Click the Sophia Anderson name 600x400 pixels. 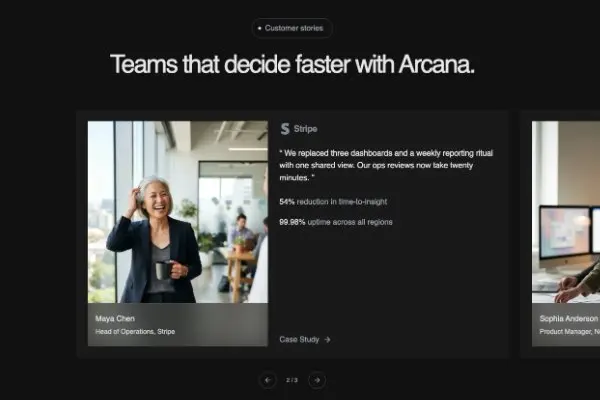tap(569, 318)
